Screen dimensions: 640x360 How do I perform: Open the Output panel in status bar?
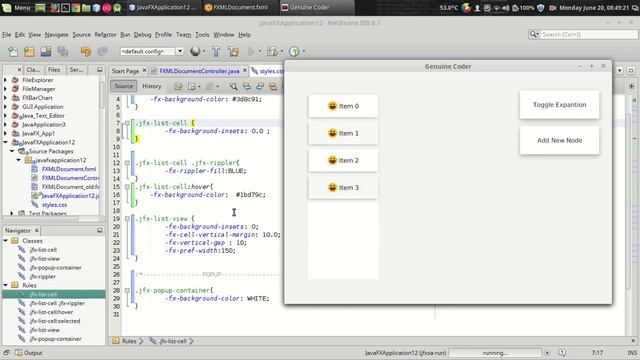(29, 353)
